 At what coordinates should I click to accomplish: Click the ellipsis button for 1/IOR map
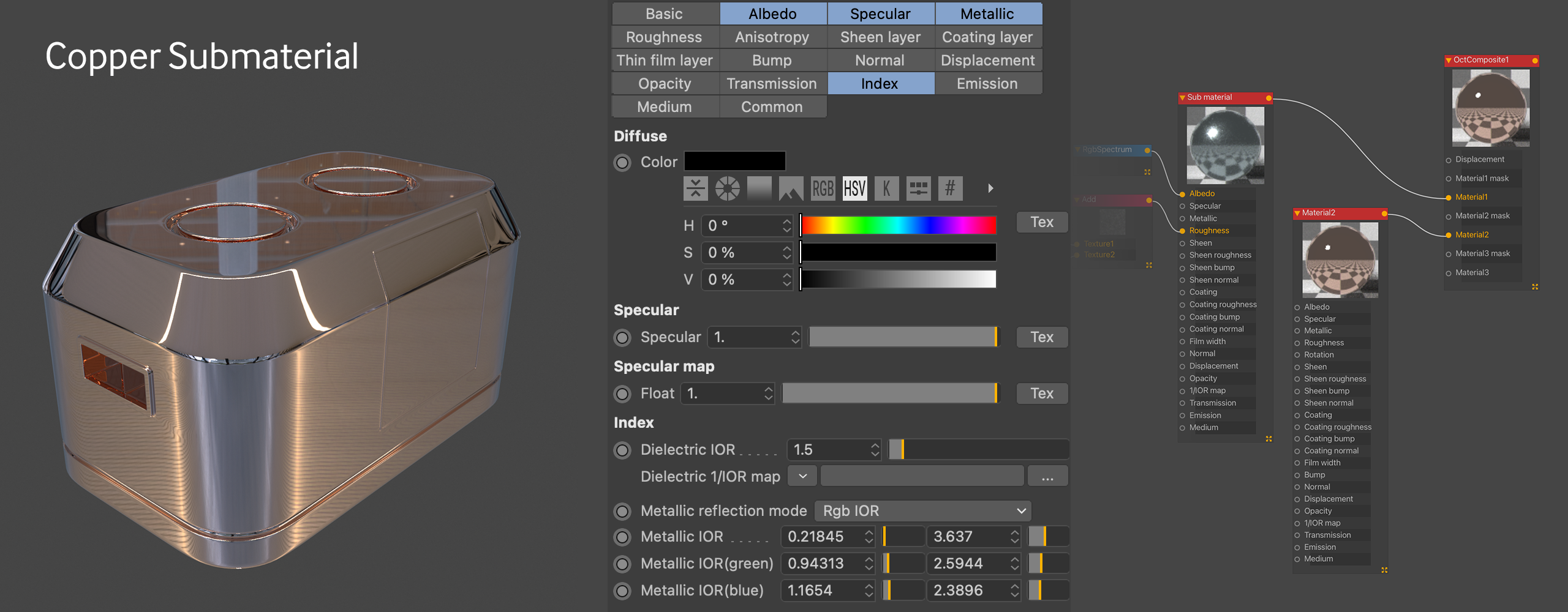[x=1047, y=476]
